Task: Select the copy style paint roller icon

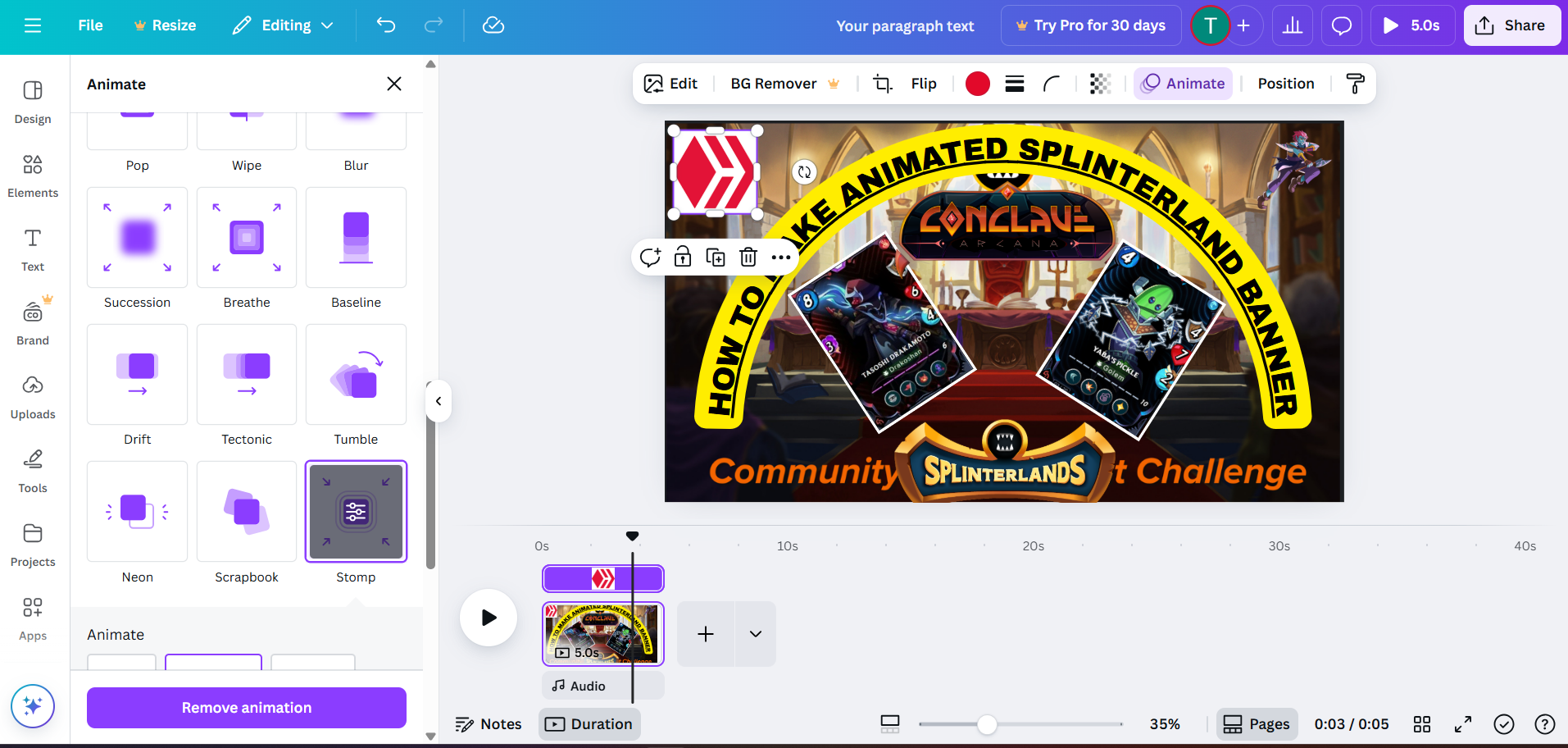Action: click(x=1356, y=84)
